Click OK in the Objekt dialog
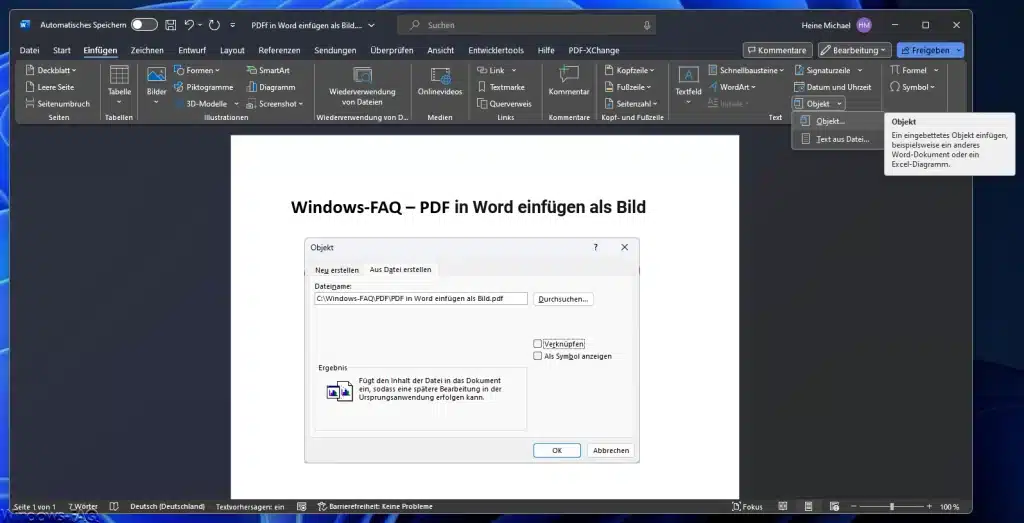This screenshot has height=523, width=1024. (557, 451)
